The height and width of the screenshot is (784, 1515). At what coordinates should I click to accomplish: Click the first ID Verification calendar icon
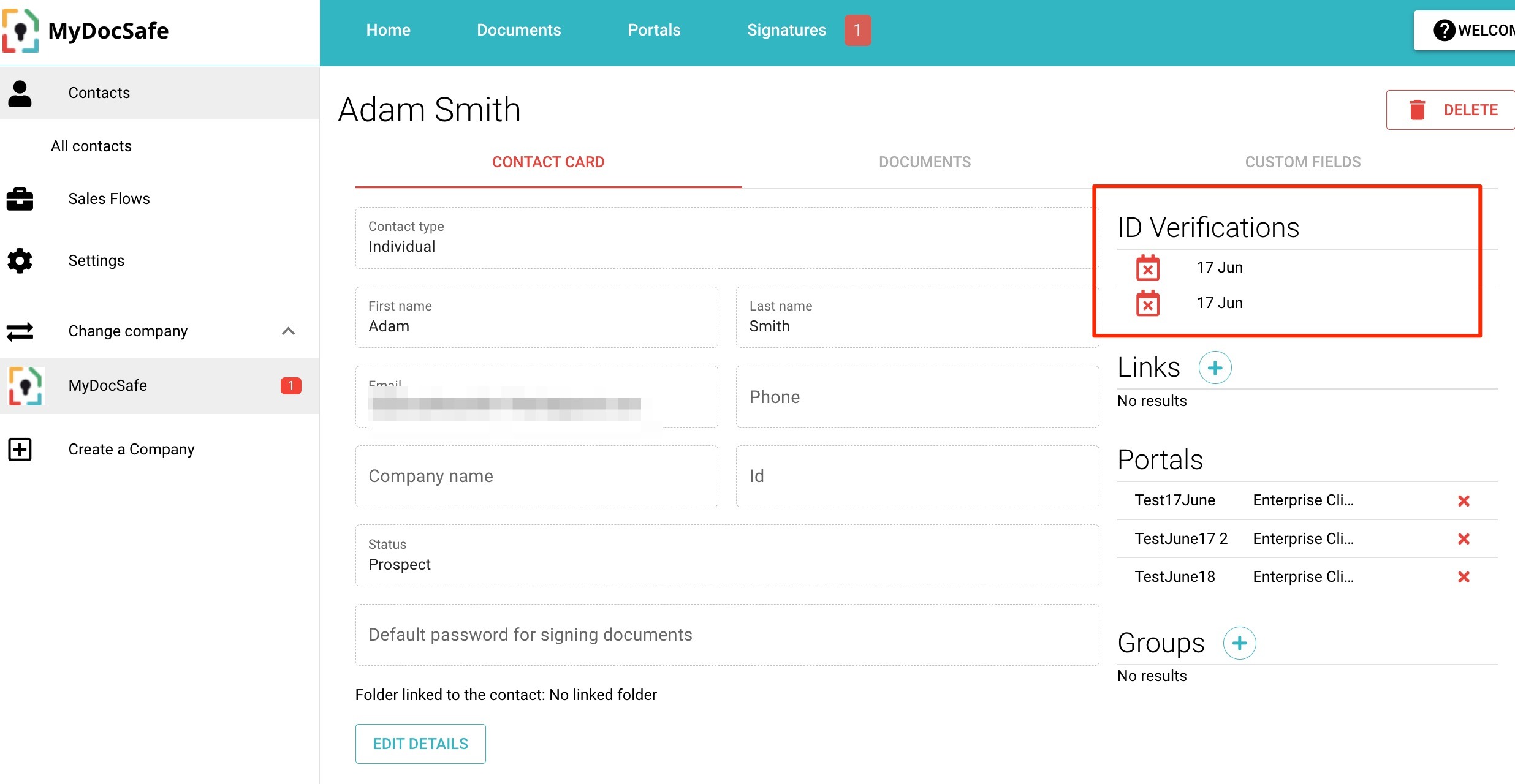click(1147, 268)
